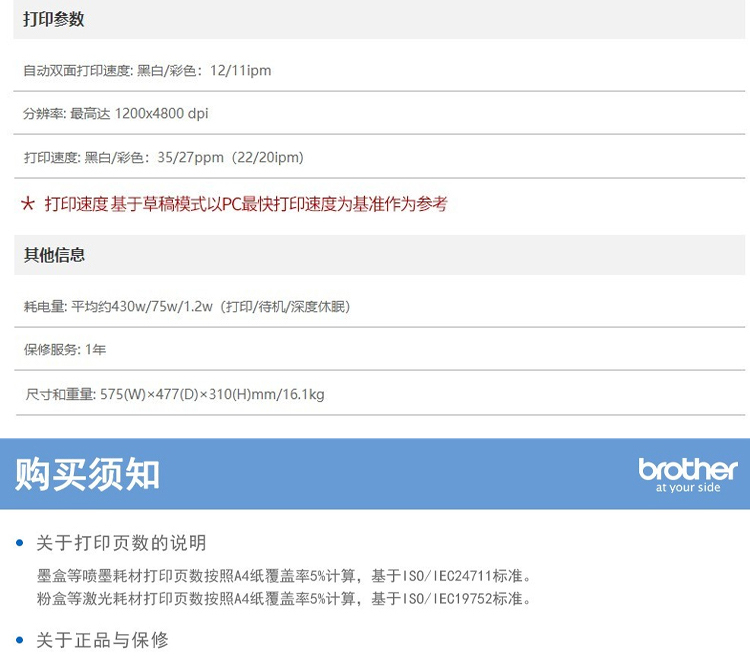The image size is (750, 659).
Task: Click the red 打印速度基于草稿模式 note text
Action: tap(246, 204)
